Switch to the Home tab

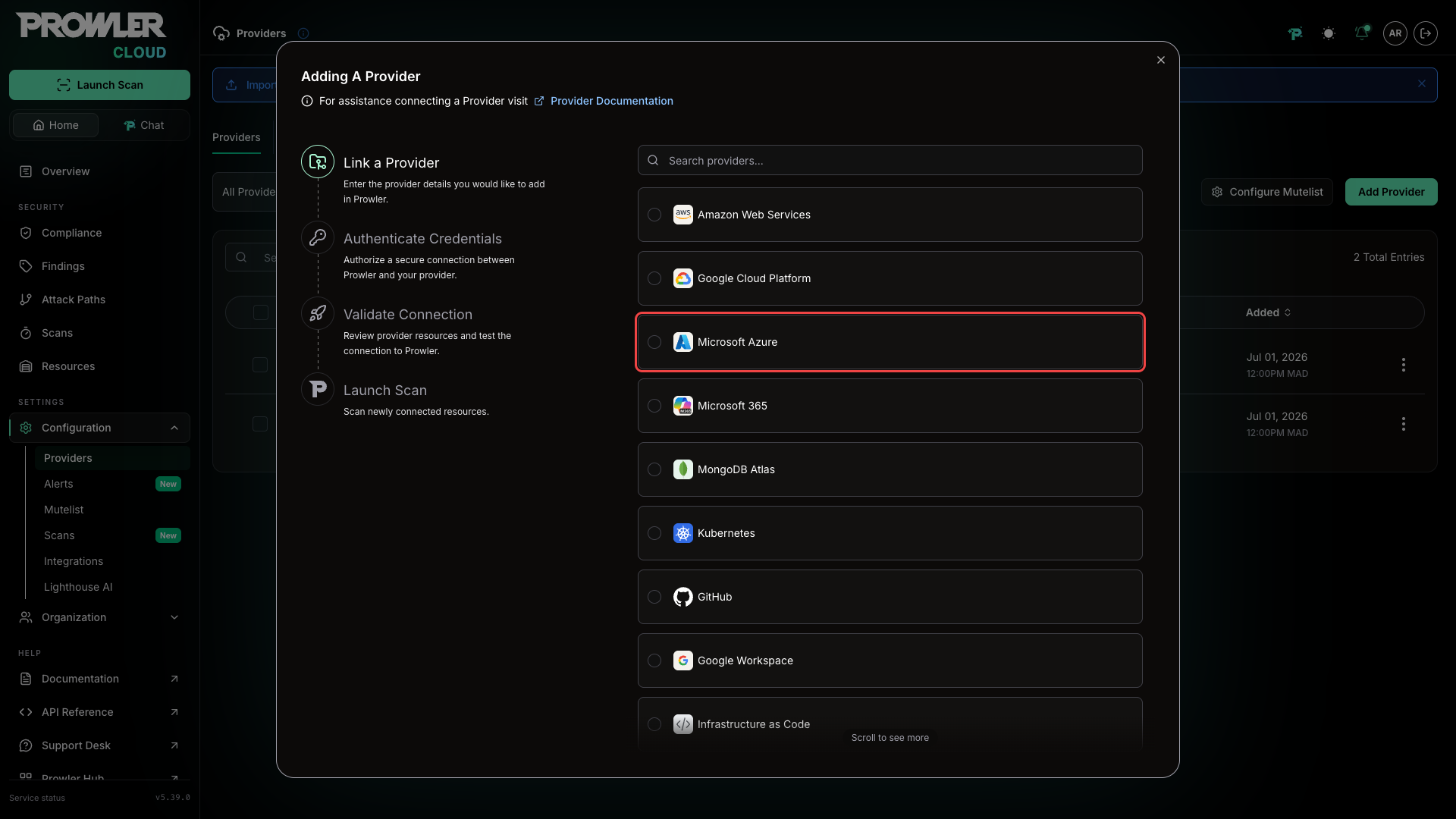click(55, 125)
